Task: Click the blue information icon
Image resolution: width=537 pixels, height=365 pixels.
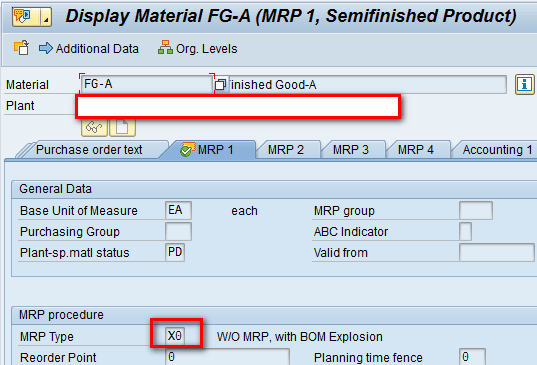Action: pyautogui.click(x=524, y=84)
